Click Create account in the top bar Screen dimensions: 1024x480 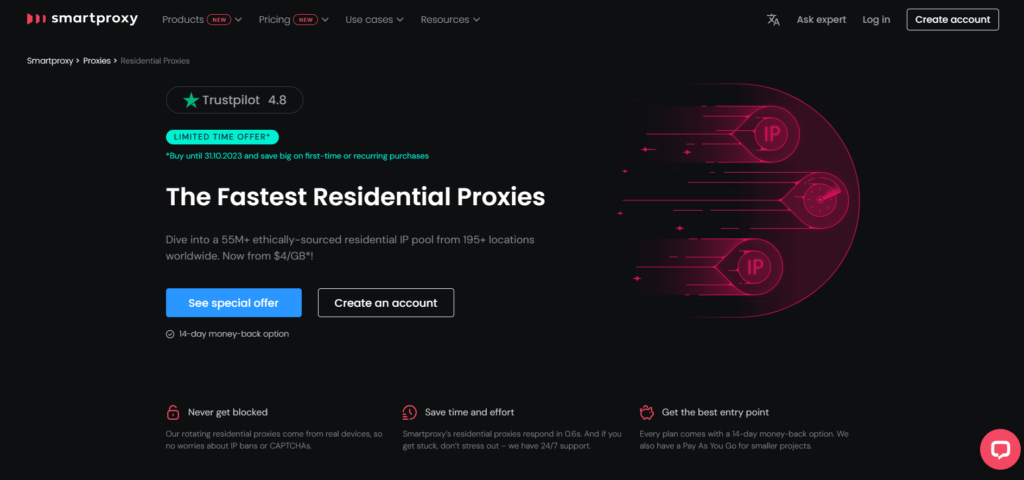pyautogui.click(x=952, y=19)
